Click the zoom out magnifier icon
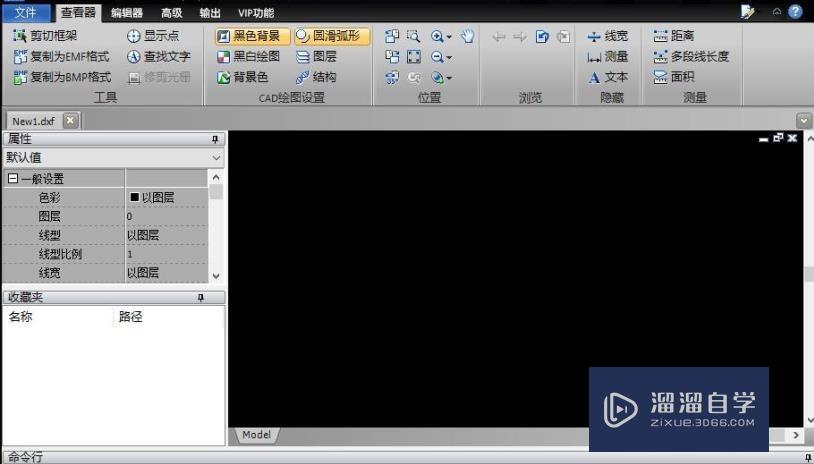The width and height of the screenshot is (814, 464). point(437,57)
